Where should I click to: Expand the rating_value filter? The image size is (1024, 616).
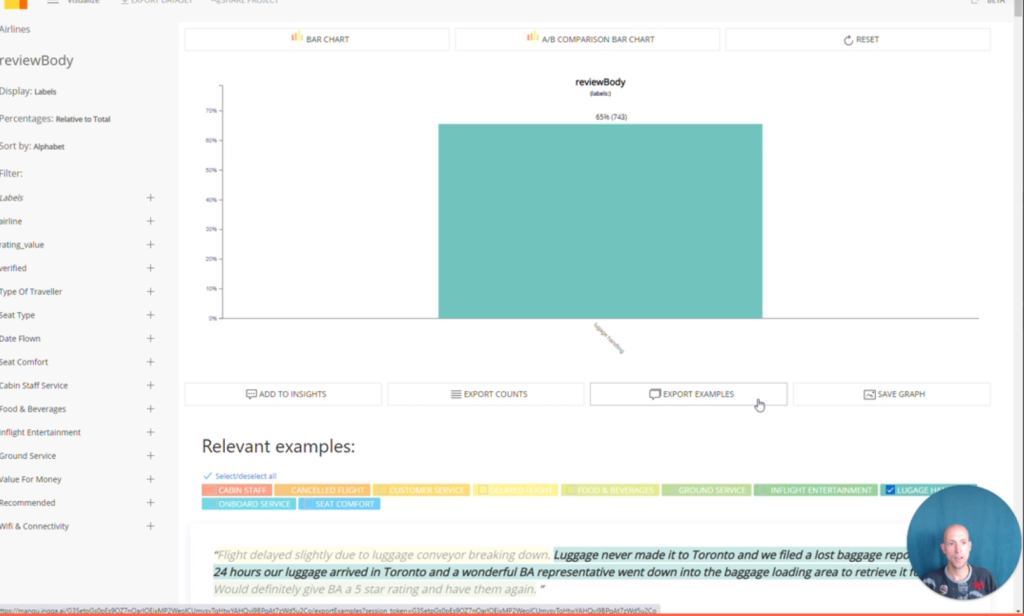[x=150, y=244]
